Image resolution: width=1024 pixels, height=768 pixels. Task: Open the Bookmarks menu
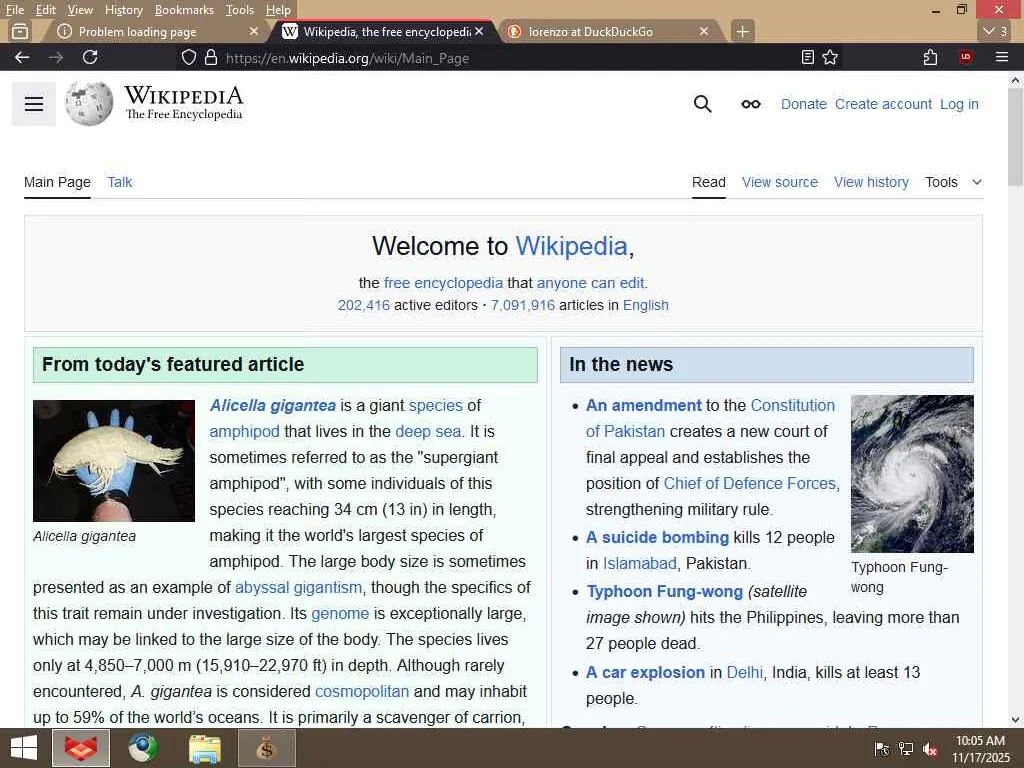(x=184, y=10)
